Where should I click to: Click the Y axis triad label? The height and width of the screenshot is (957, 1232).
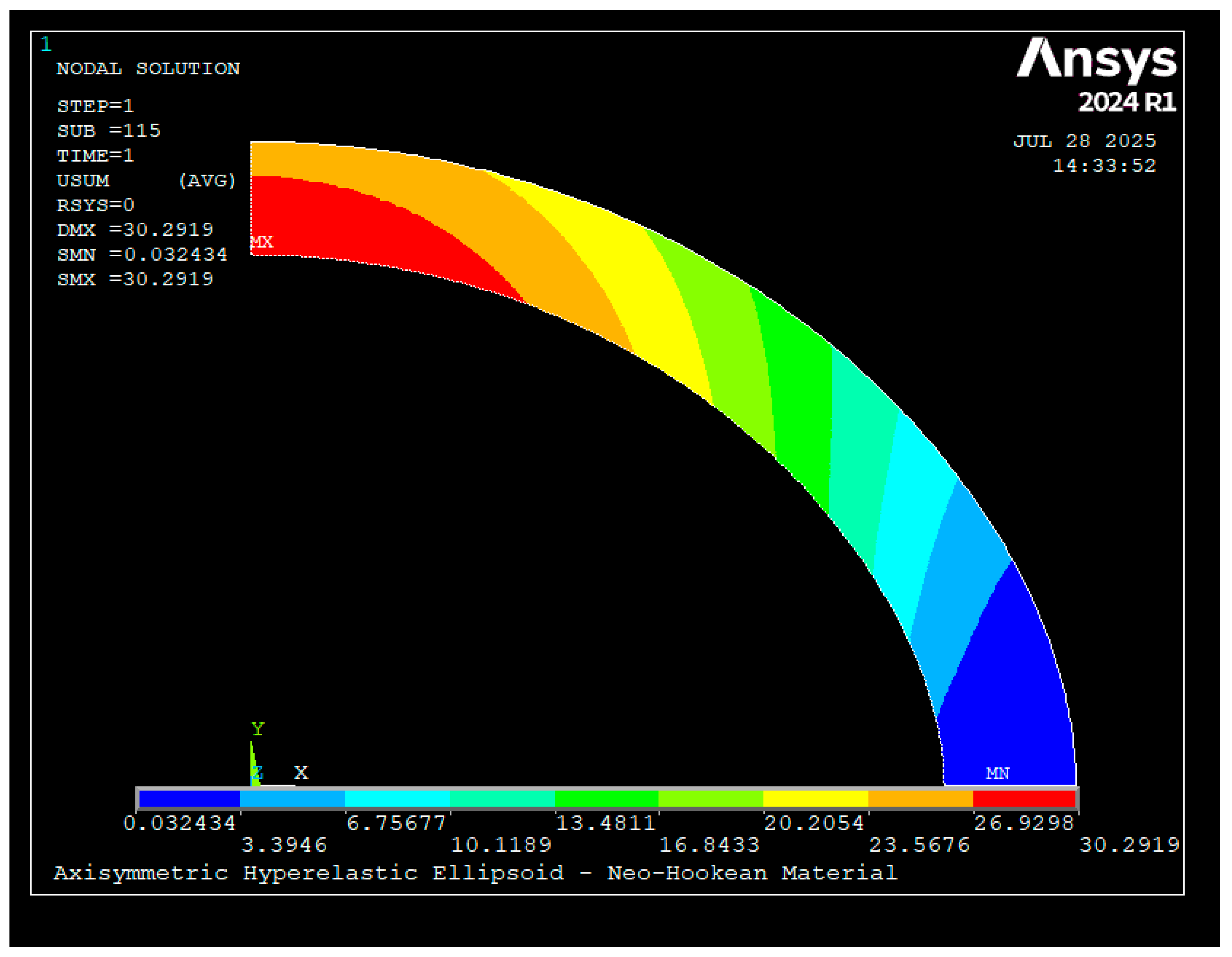(x=258, y=729)
